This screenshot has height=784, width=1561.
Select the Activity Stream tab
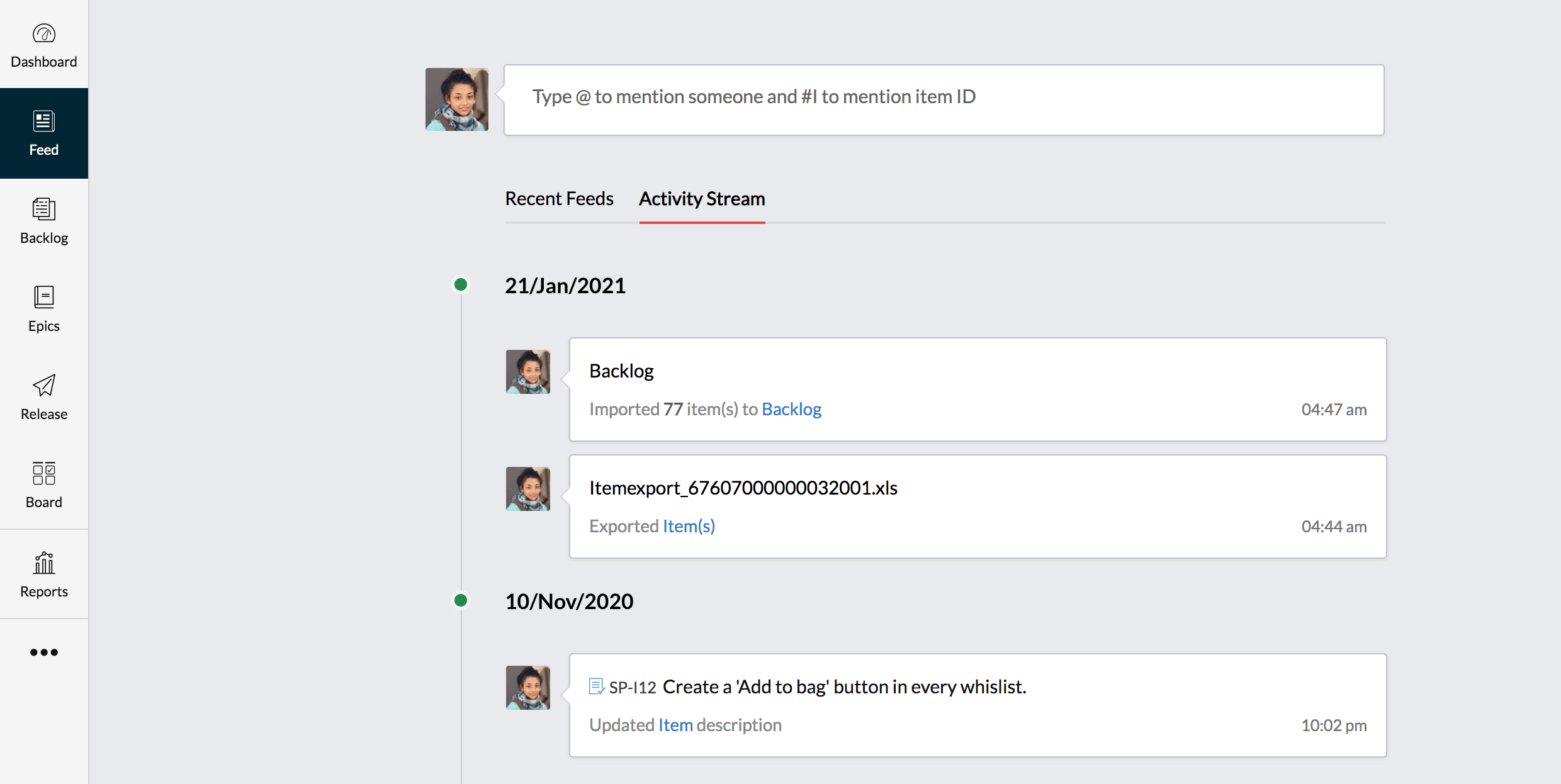pos(702,199)
